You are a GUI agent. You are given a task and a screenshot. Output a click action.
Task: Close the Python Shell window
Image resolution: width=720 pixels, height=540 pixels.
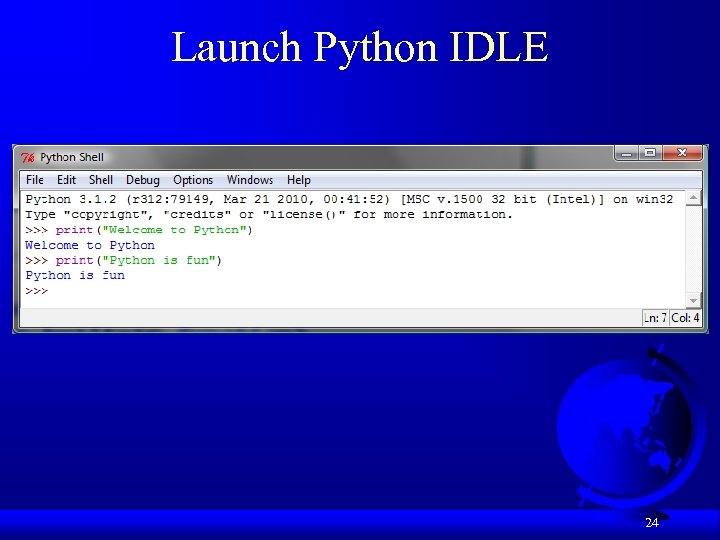682,153
